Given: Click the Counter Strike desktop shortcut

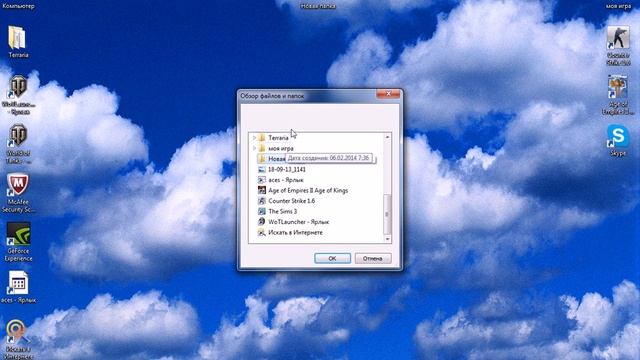Looking at the screenshot, I should [618, 45].
